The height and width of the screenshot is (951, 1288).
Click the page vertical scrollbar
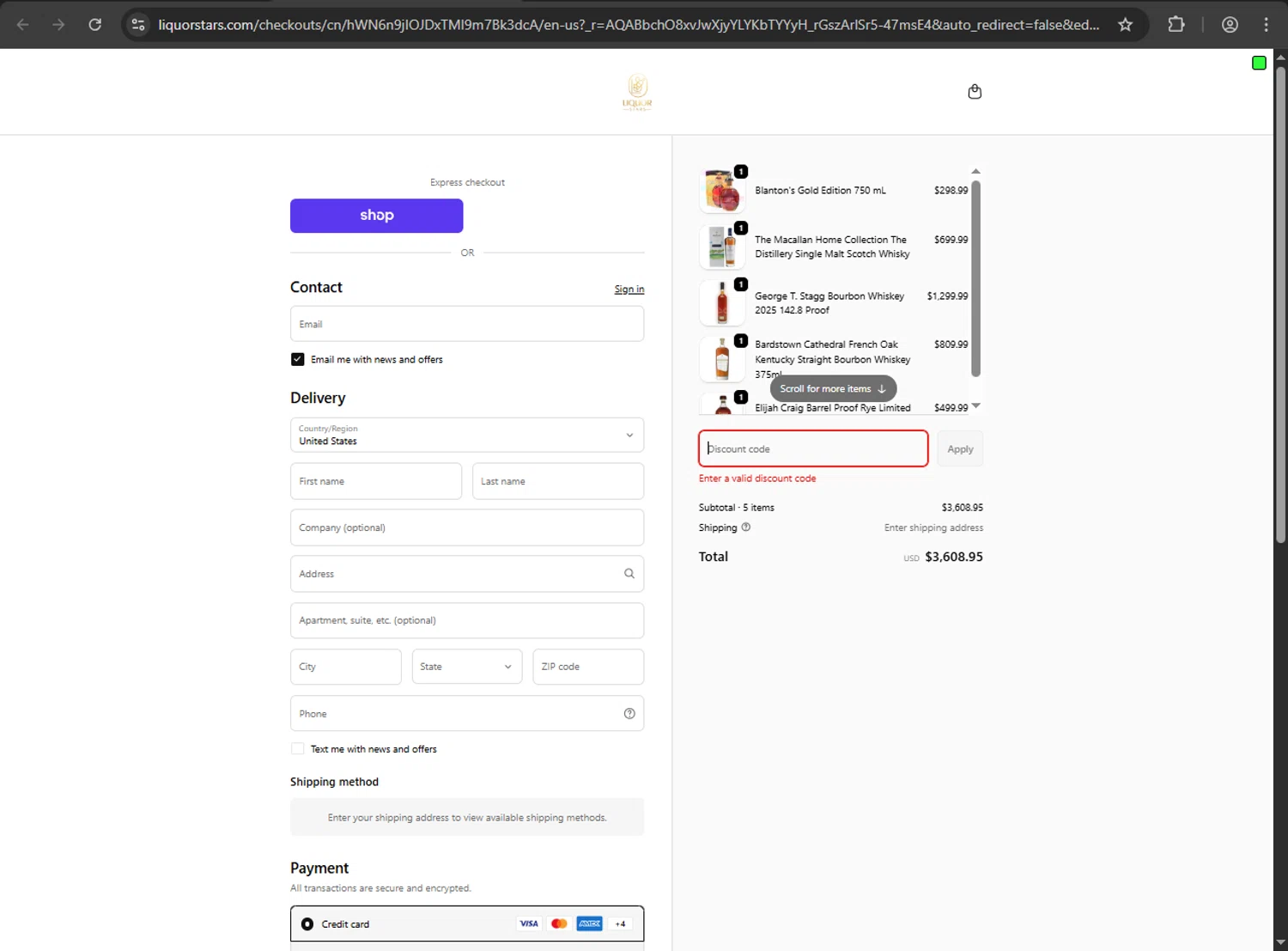tap(1280, 305)
